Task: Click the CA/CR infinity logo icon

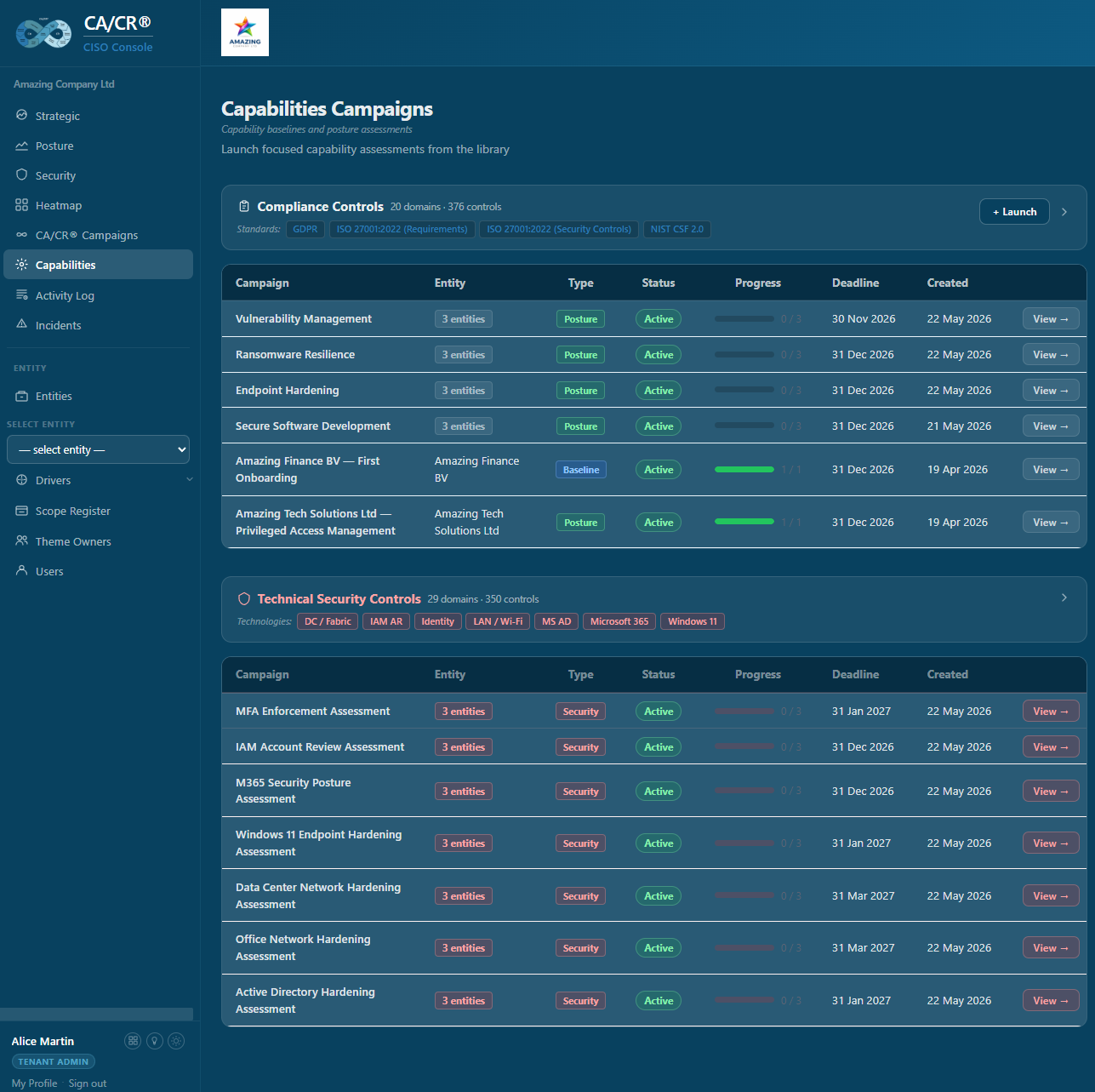Action: pos(43,33)
